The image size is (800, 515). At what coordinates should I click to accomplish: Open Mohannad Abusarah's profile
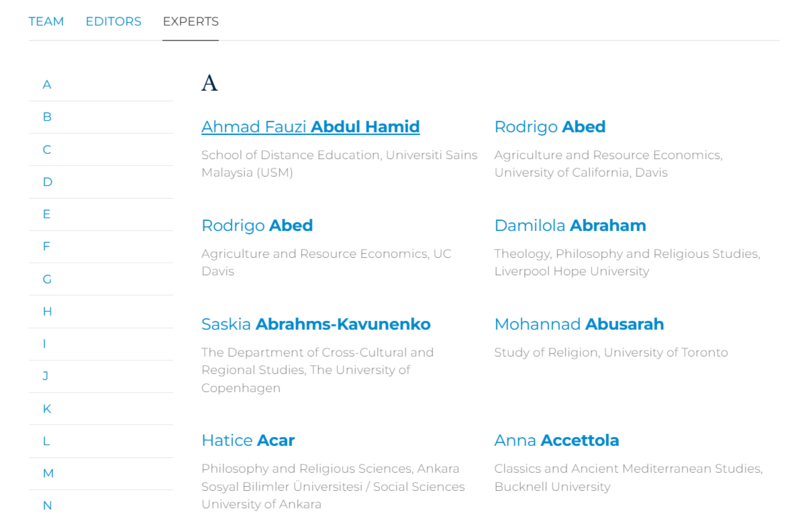tap(578, 324)
